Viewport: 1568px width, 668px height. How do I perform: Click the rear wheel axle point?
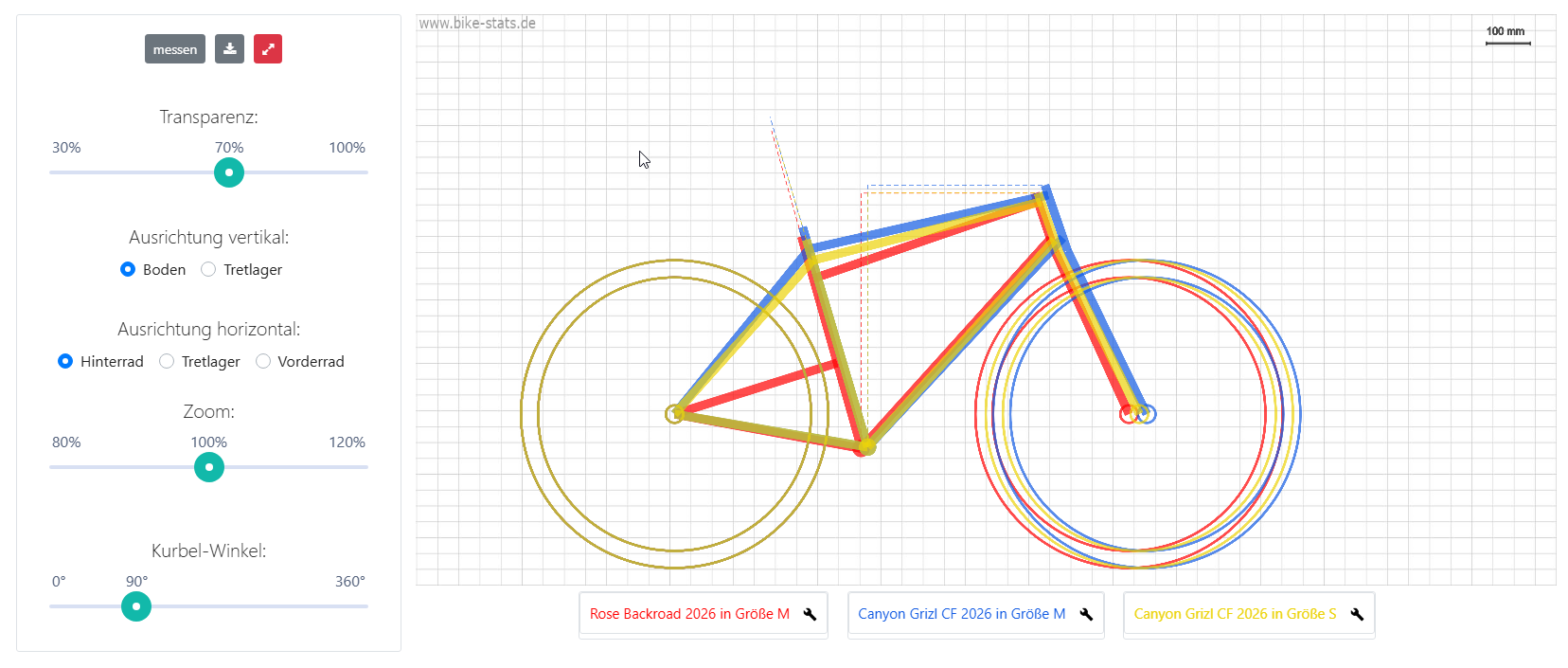point(674,414)
